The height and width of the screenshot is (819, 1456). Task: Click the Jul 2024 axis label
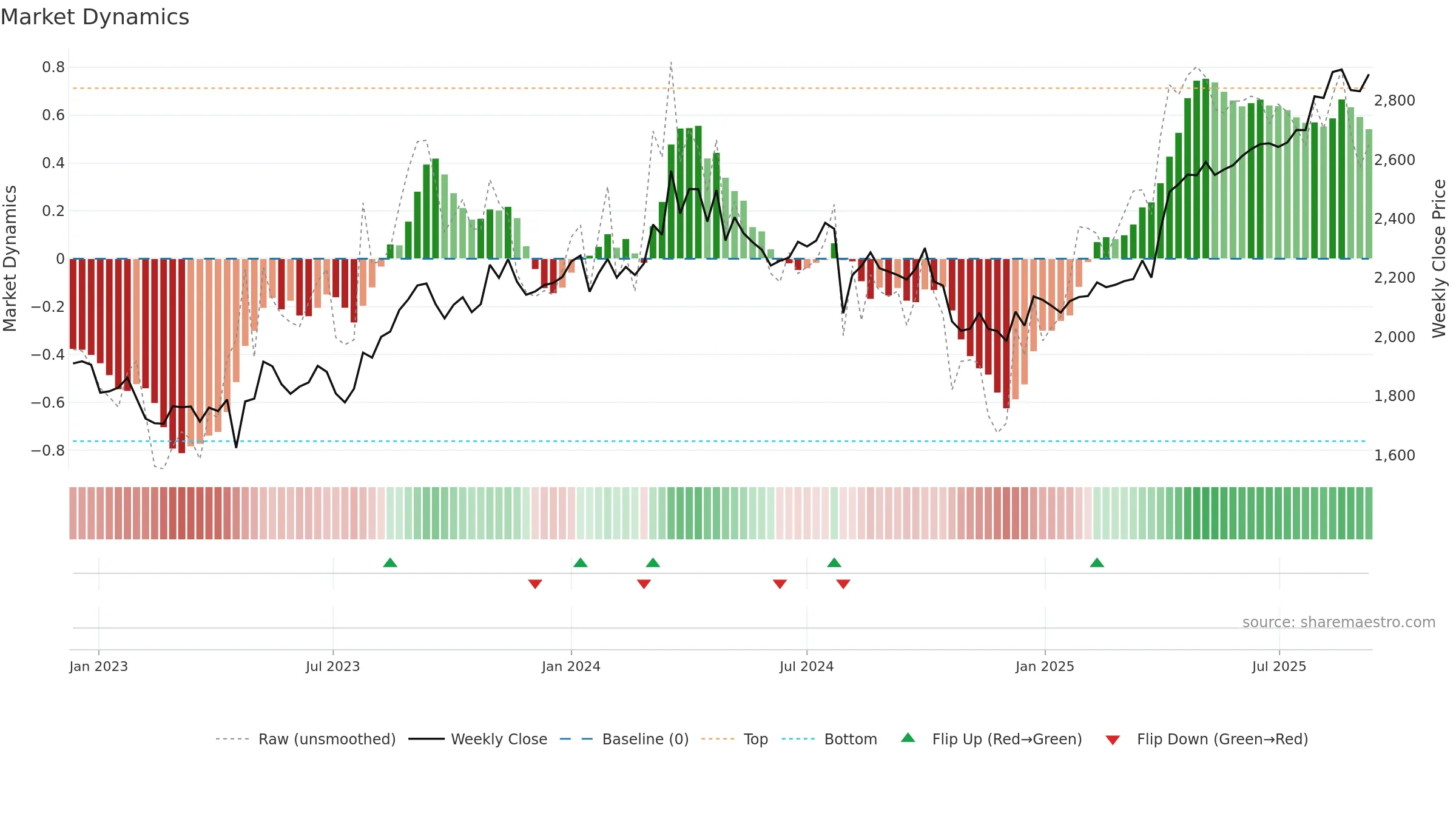click(807, 666)
